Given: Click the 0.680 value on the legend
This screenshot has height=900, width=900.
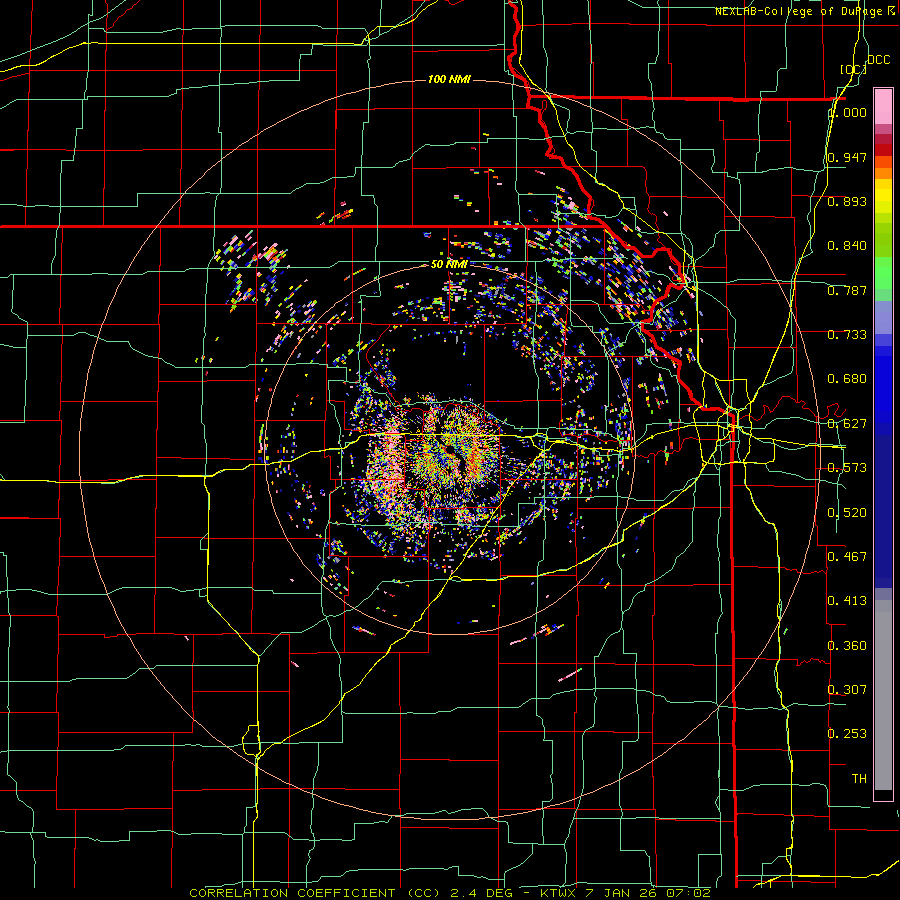Looking at the screenshot, I should click(x=847, y=379).
